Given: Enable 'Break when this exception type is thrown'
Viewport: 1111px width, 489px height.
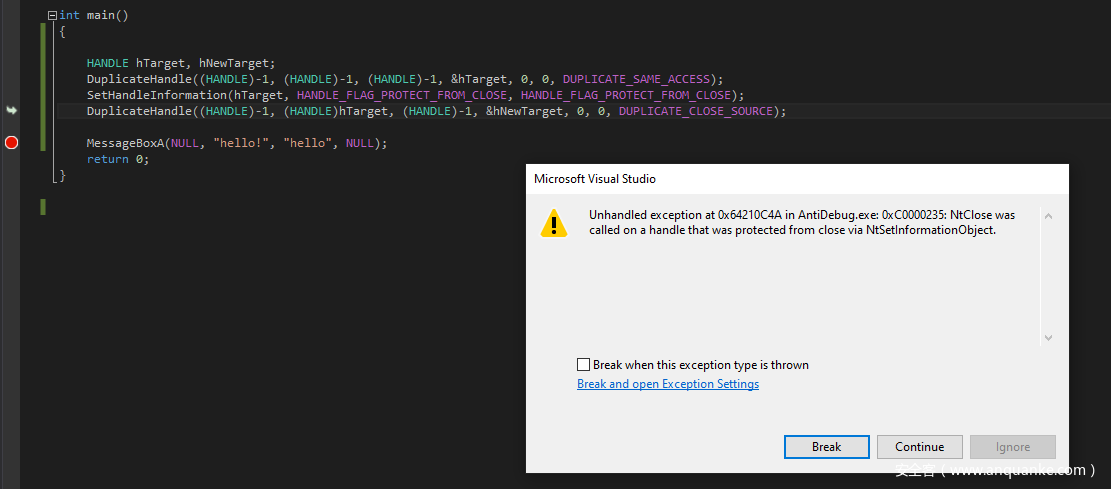Looking at the screenshot, I should click(x=584, y=365).
